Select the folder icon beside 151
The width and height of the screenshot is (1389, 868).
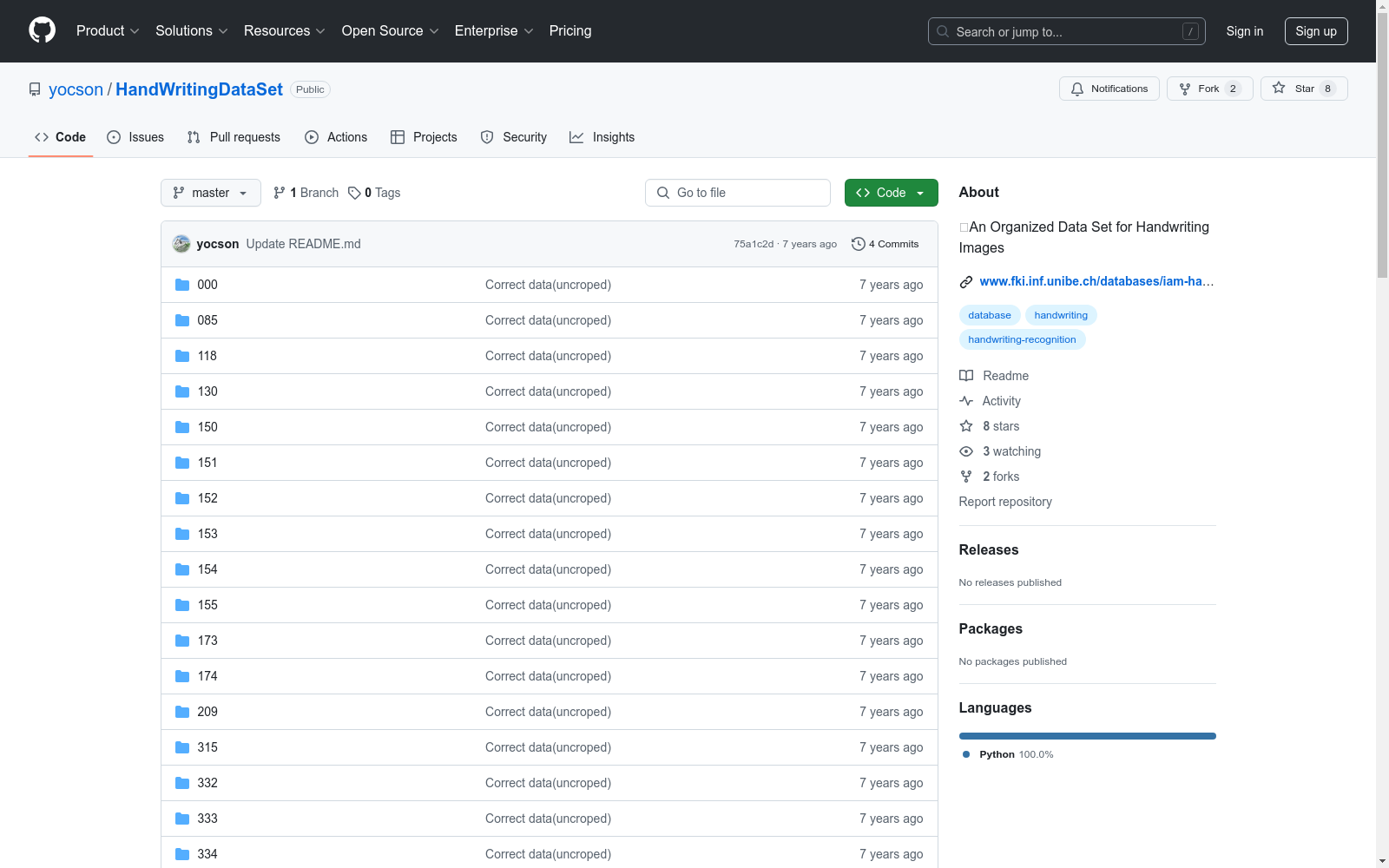pyautogui.click(x=182, y=463)
